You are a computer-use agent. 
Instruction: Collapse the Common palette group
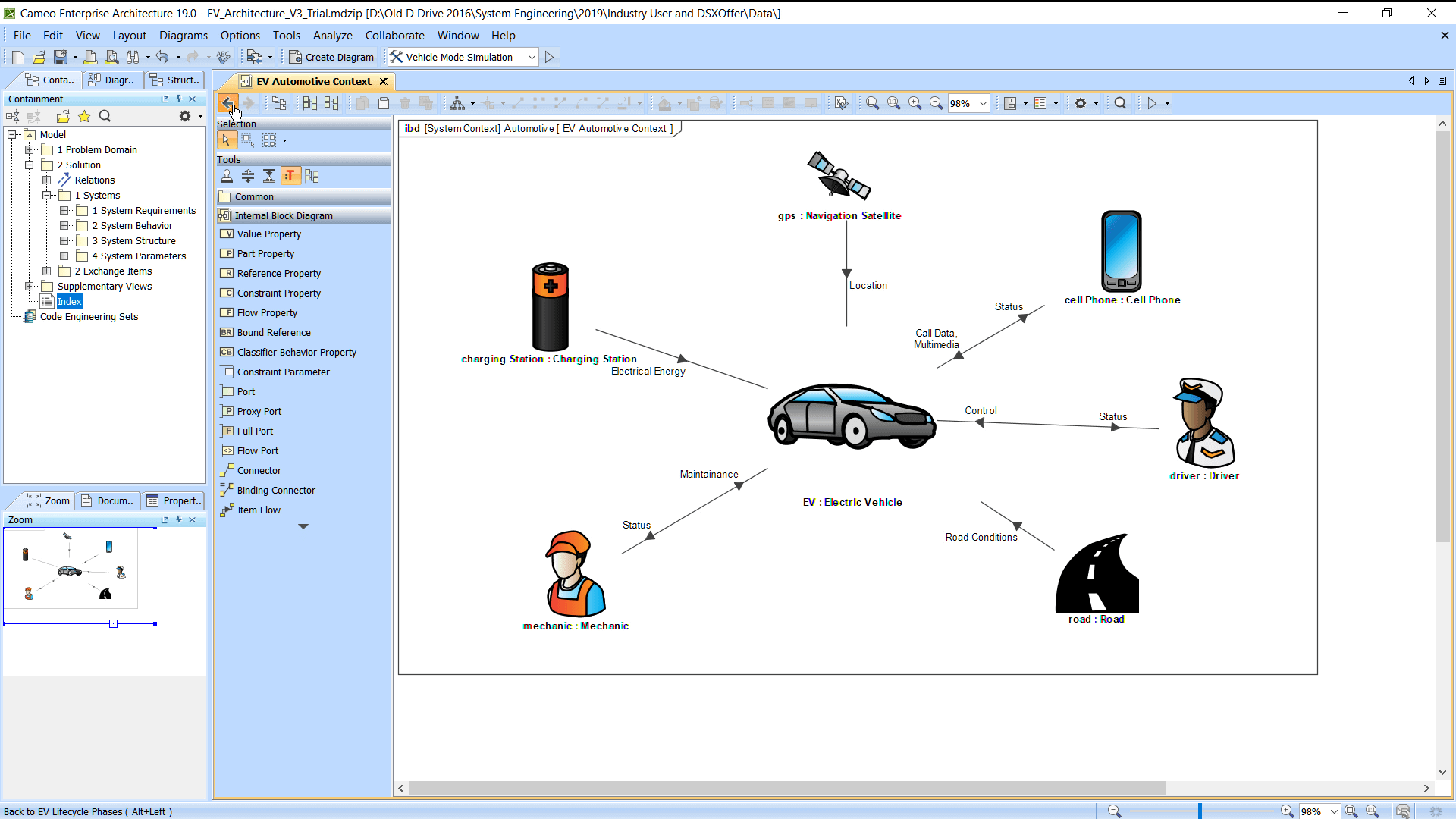pos(303,196)
